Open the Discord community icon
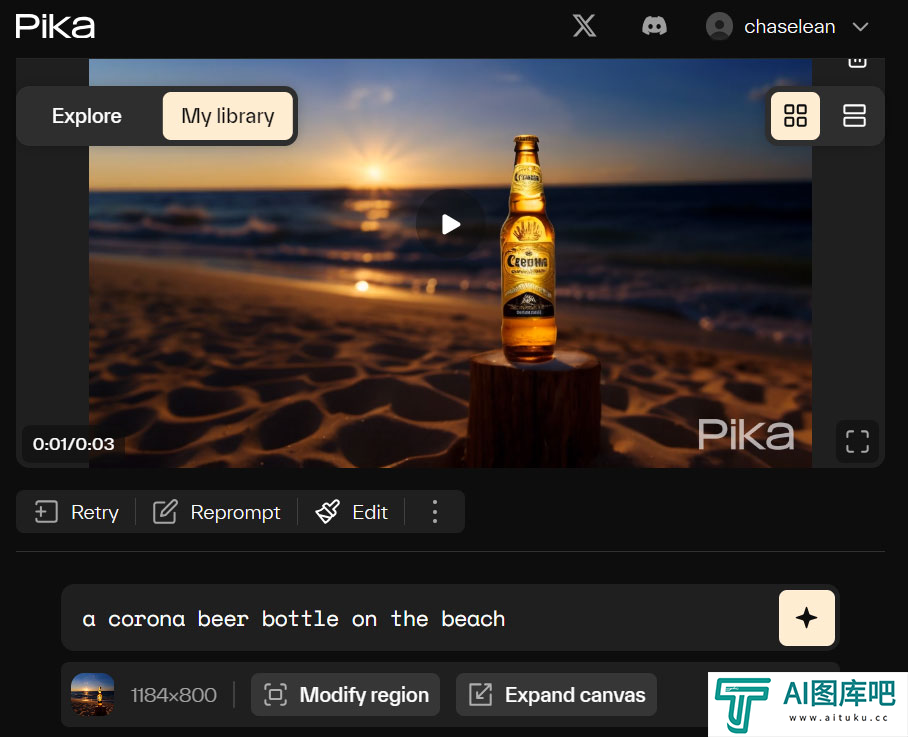This screenshot has height=737, width=908. pyautogui.click(x=654, y=26)
